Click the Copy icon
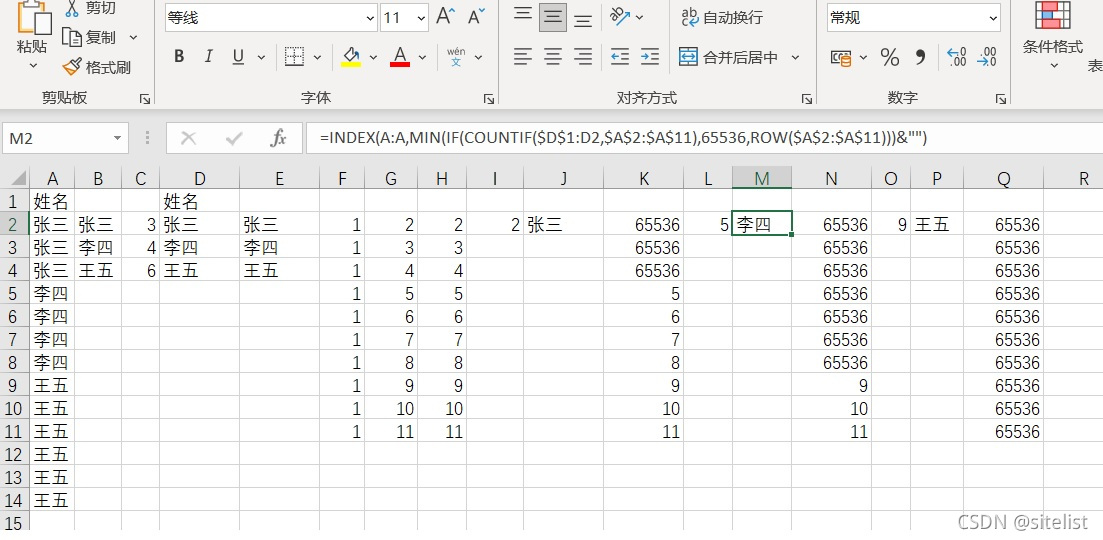This screenshot has height=540, width=1103. coord(72,37)
